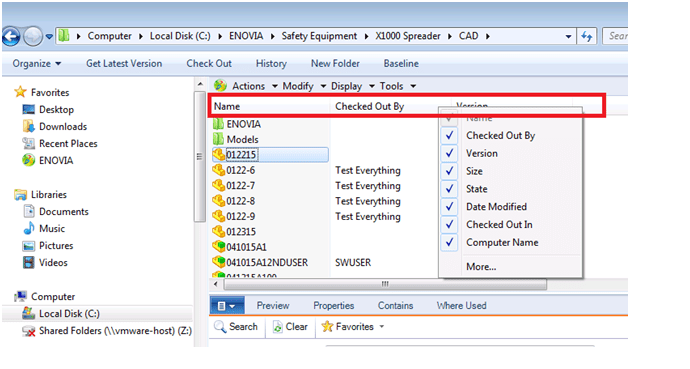Click the Desktop icon in Favorites
690x369 pixels.
[29, 109]
